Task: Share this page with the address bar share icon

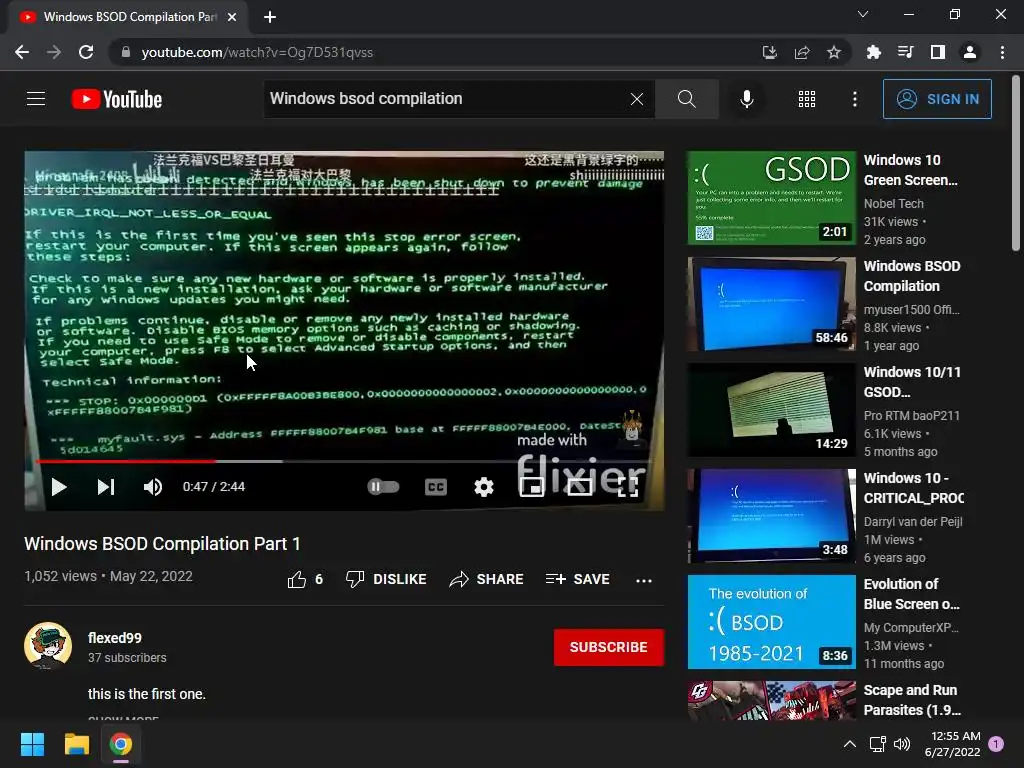Action: [x=802, y=52]
